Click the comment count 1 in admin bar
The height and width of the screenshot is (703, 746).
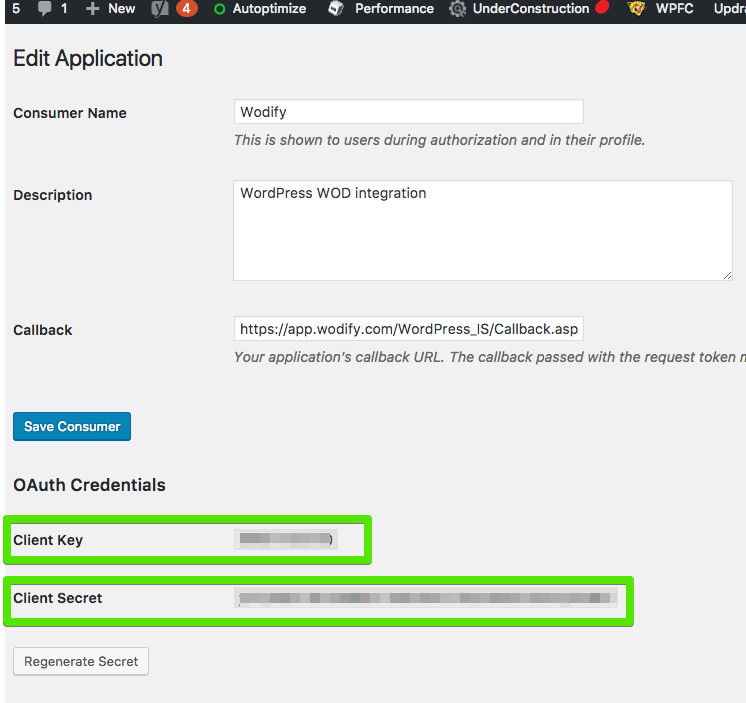pos(64,9)
